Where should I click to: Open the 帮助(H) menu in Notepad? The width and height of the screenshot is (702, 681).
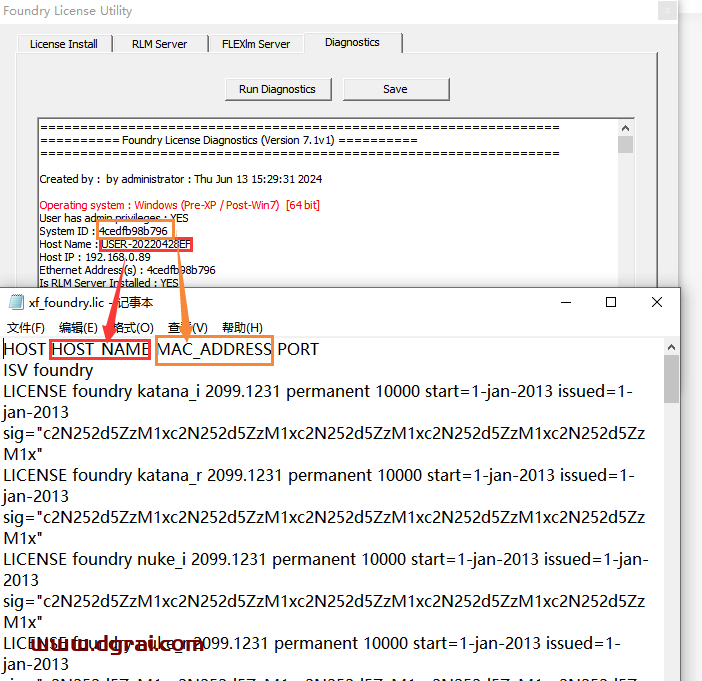pyautogui.click(x=242, y=328)
